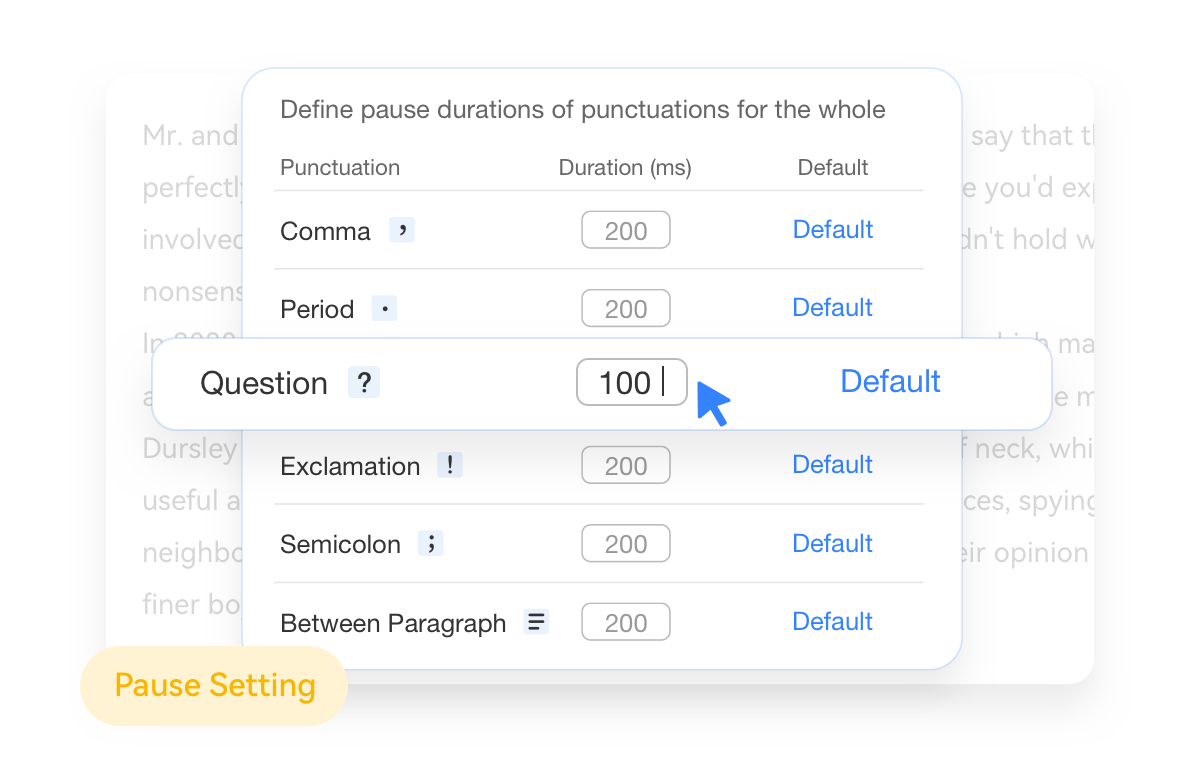Reset Comma pause to Default

pyautogui.click(x=832, y=229)
